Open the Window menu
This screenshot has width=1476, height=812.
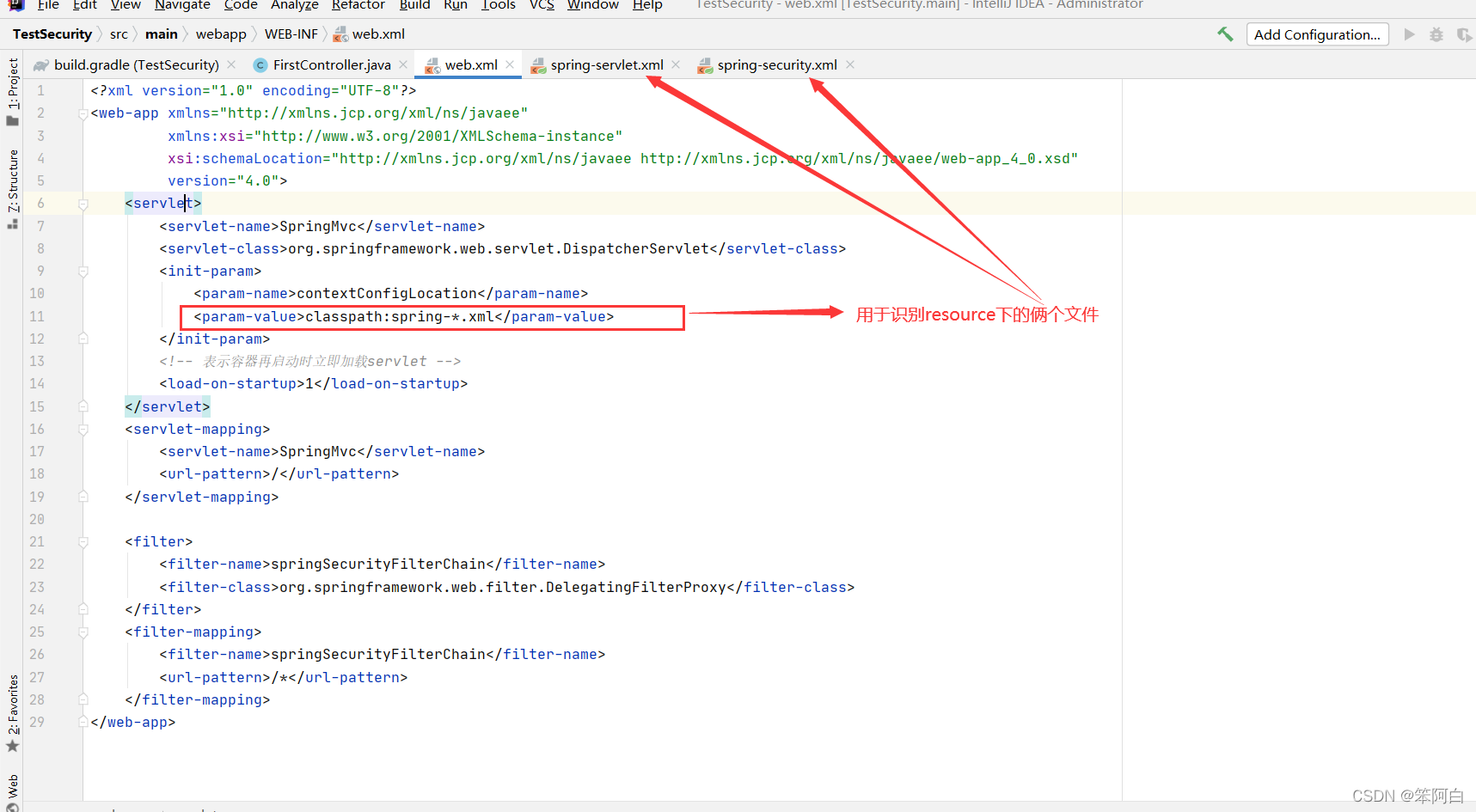coord(593,5)
